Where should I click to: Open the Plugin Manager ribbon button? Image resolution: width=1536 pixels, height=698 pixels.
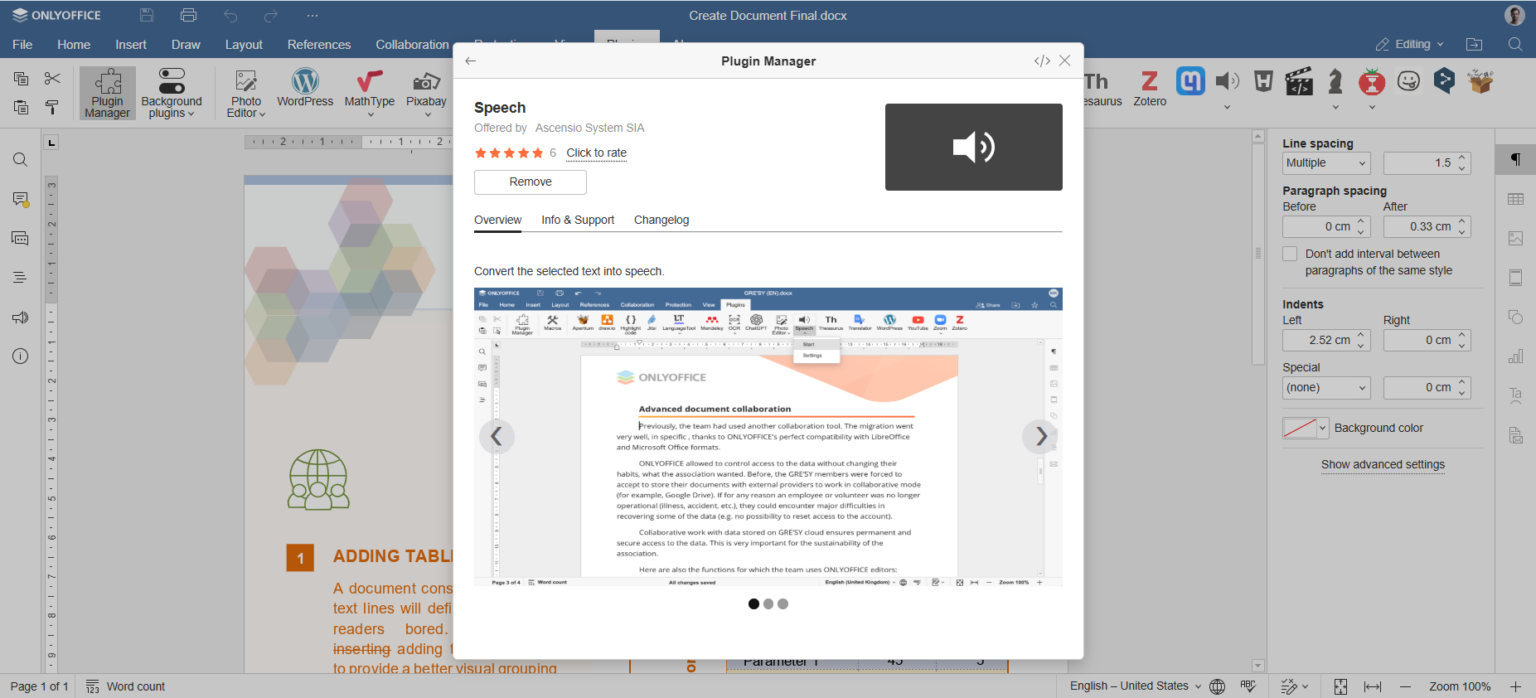click(107, 93)
